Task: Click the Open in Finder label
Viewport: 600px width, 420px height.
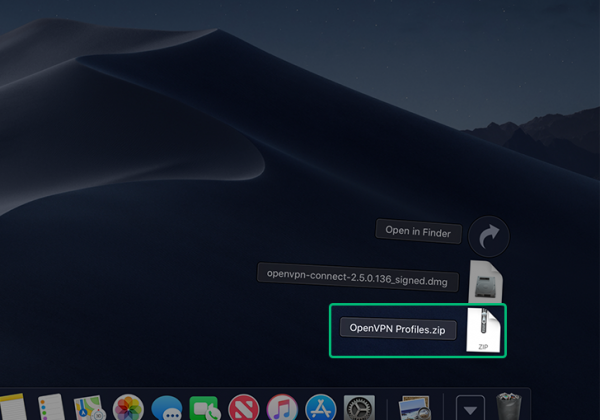Action: [x=418, y=231]
